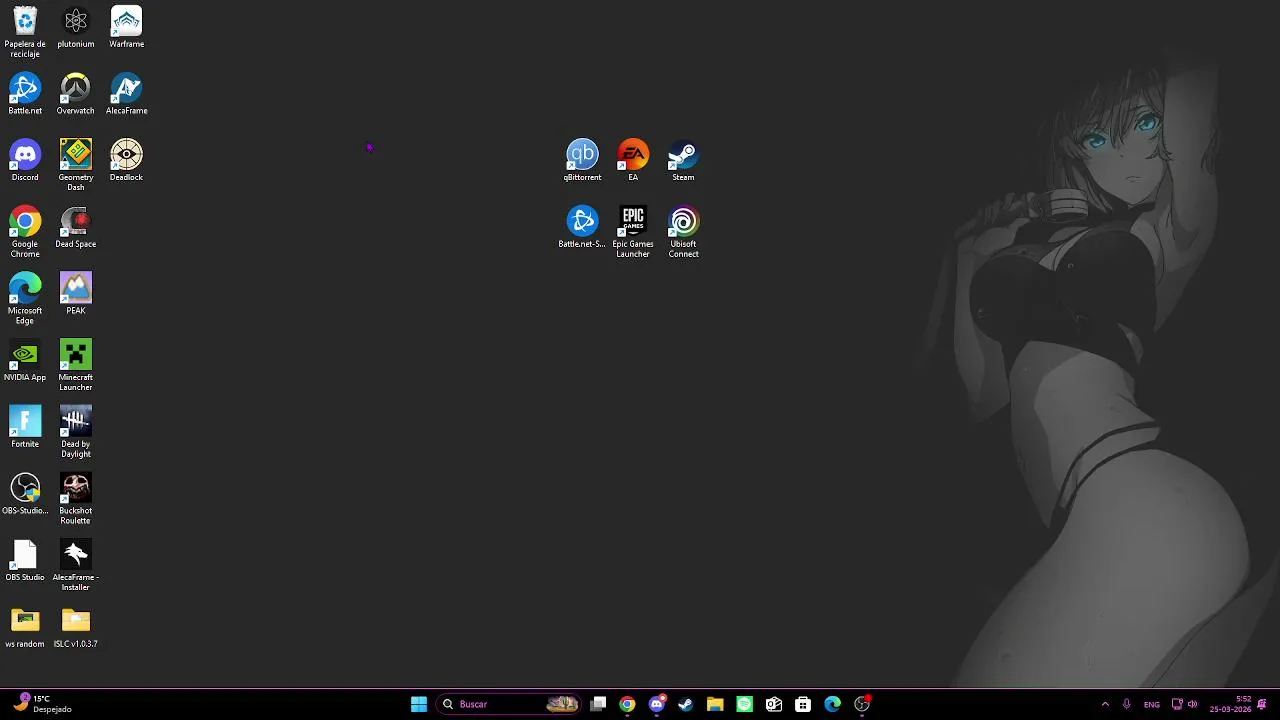1280x720 pixels.
Task: Open Steam from the taskbar
Action: coord(685,704)
